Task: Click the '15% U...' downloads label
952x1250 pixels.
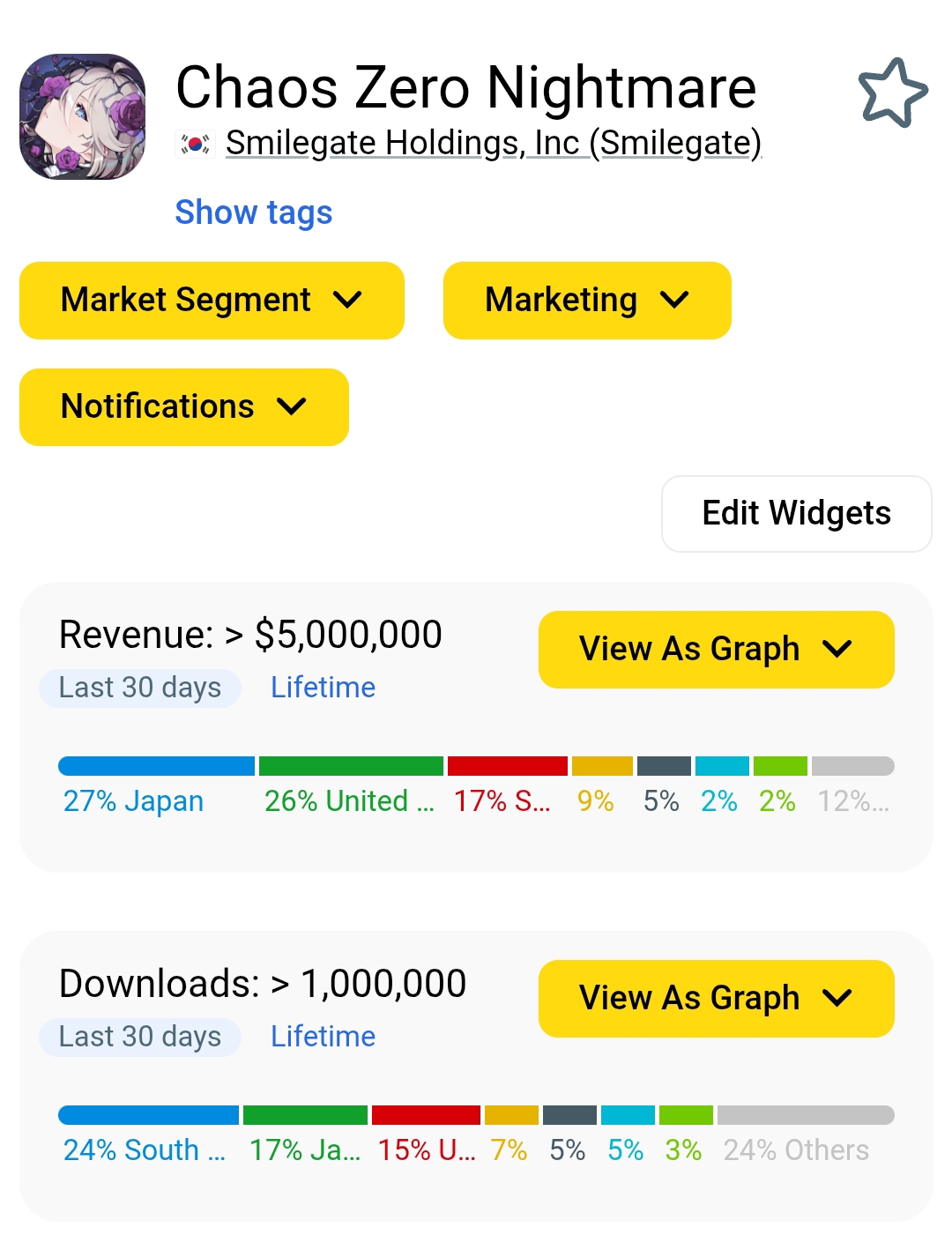Action: pyautogui.click(x=427, y=1150)
